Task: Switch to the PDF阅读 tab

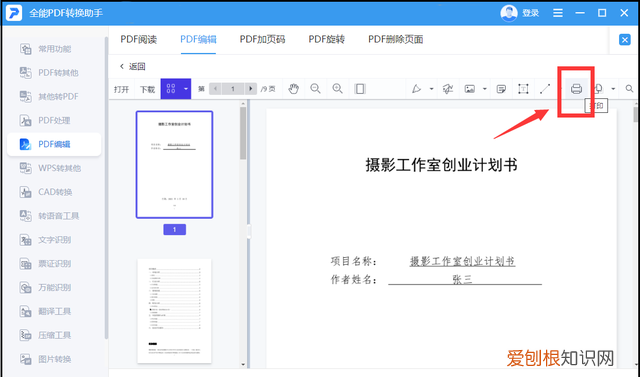Action: coord(138,39)
